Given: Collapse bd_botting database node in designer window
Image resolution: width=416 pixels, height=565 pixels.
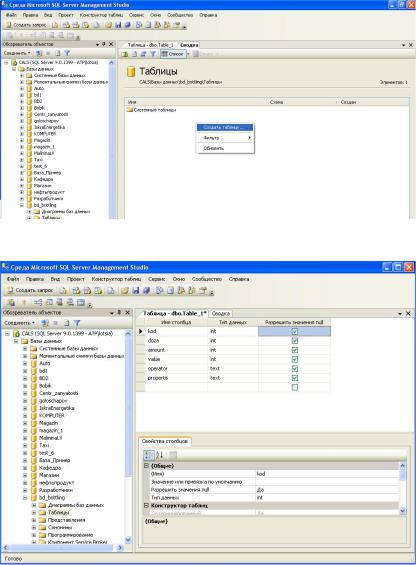Looking at the screenshot, I should tap(25, 498).
